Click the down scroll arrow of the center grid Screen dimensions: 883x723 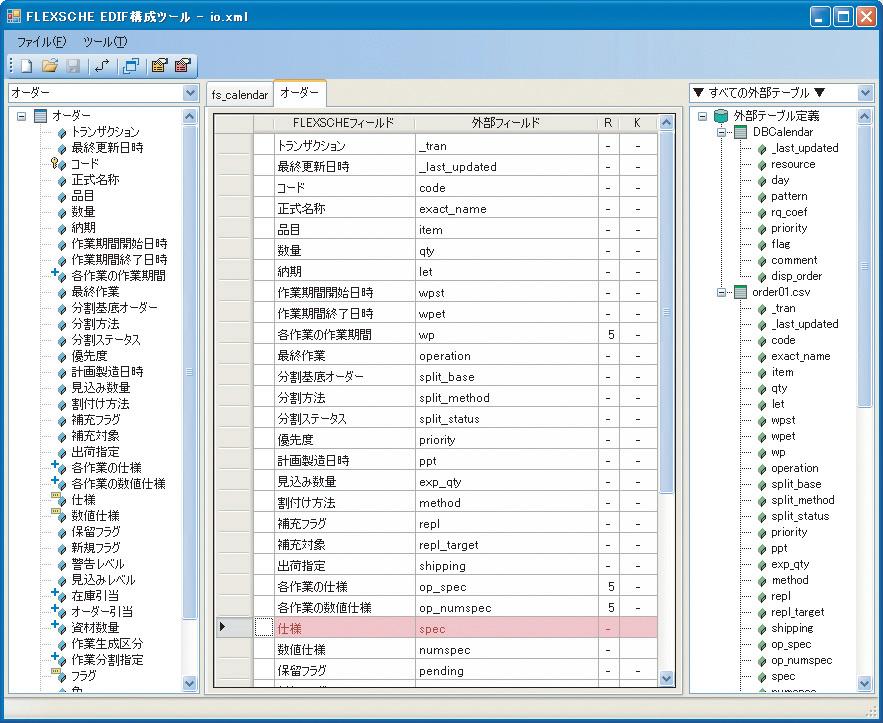coord(666,678)
